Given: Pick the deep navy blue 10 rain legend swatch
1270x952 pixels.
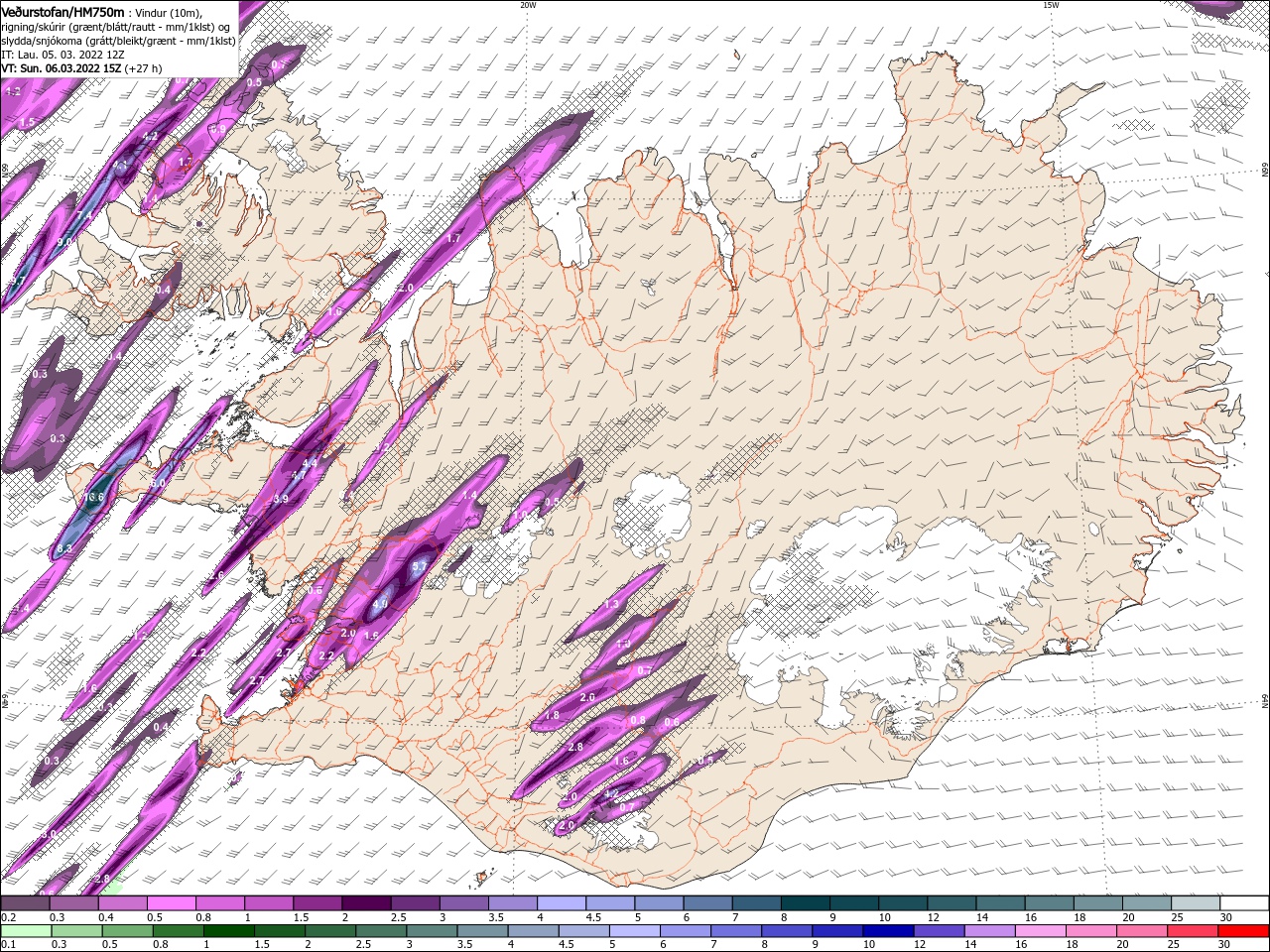Looking at the screenshot, I should 887,931.
